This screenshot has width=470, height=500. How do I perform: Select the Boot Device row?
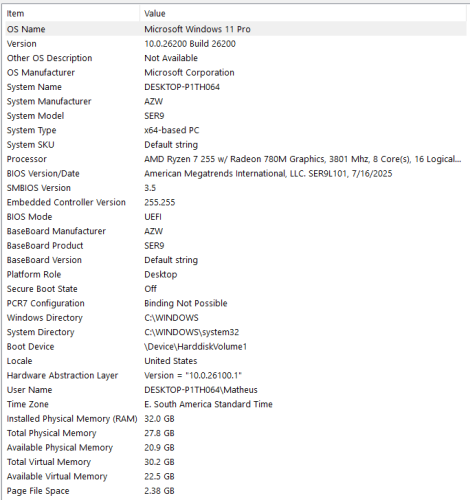tap(236, 346)
